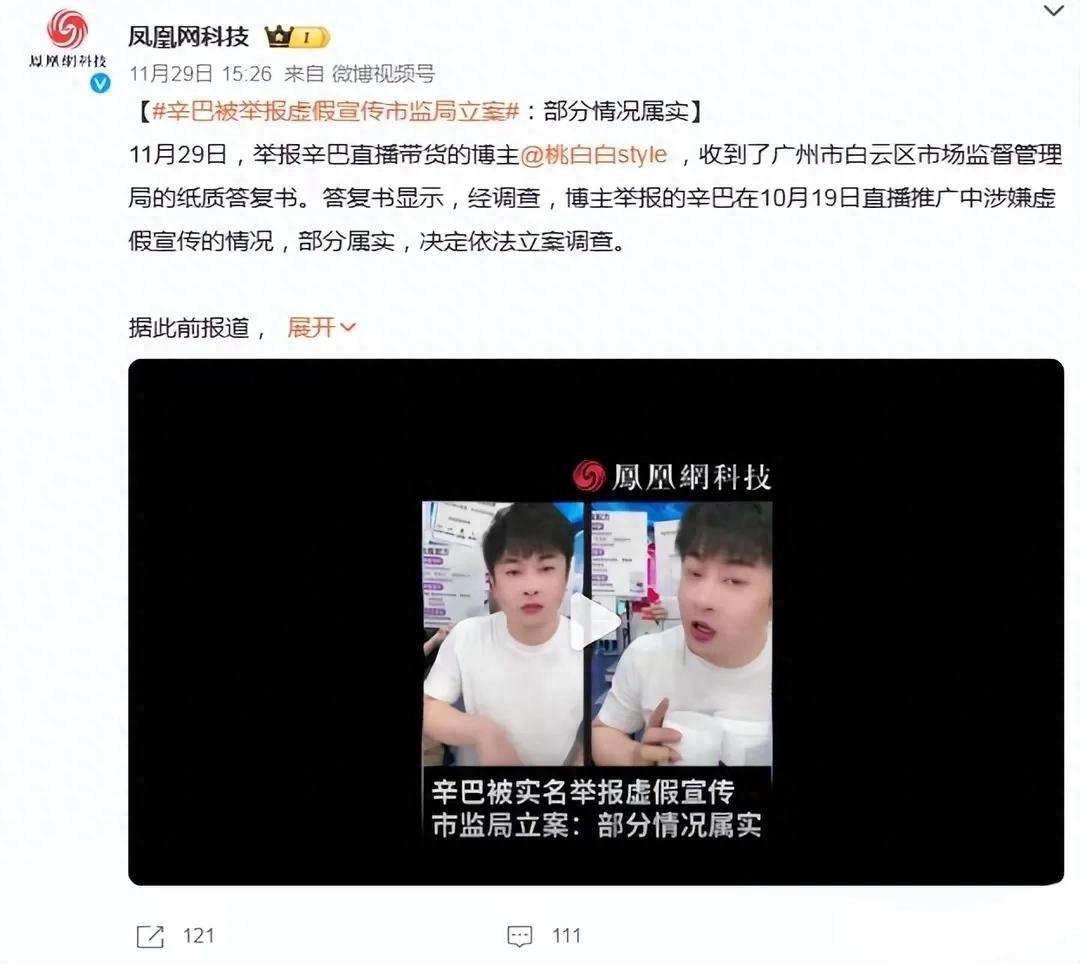
Task: Click the 凤凰网科技 account name
Action: click(x=188, y=36)
